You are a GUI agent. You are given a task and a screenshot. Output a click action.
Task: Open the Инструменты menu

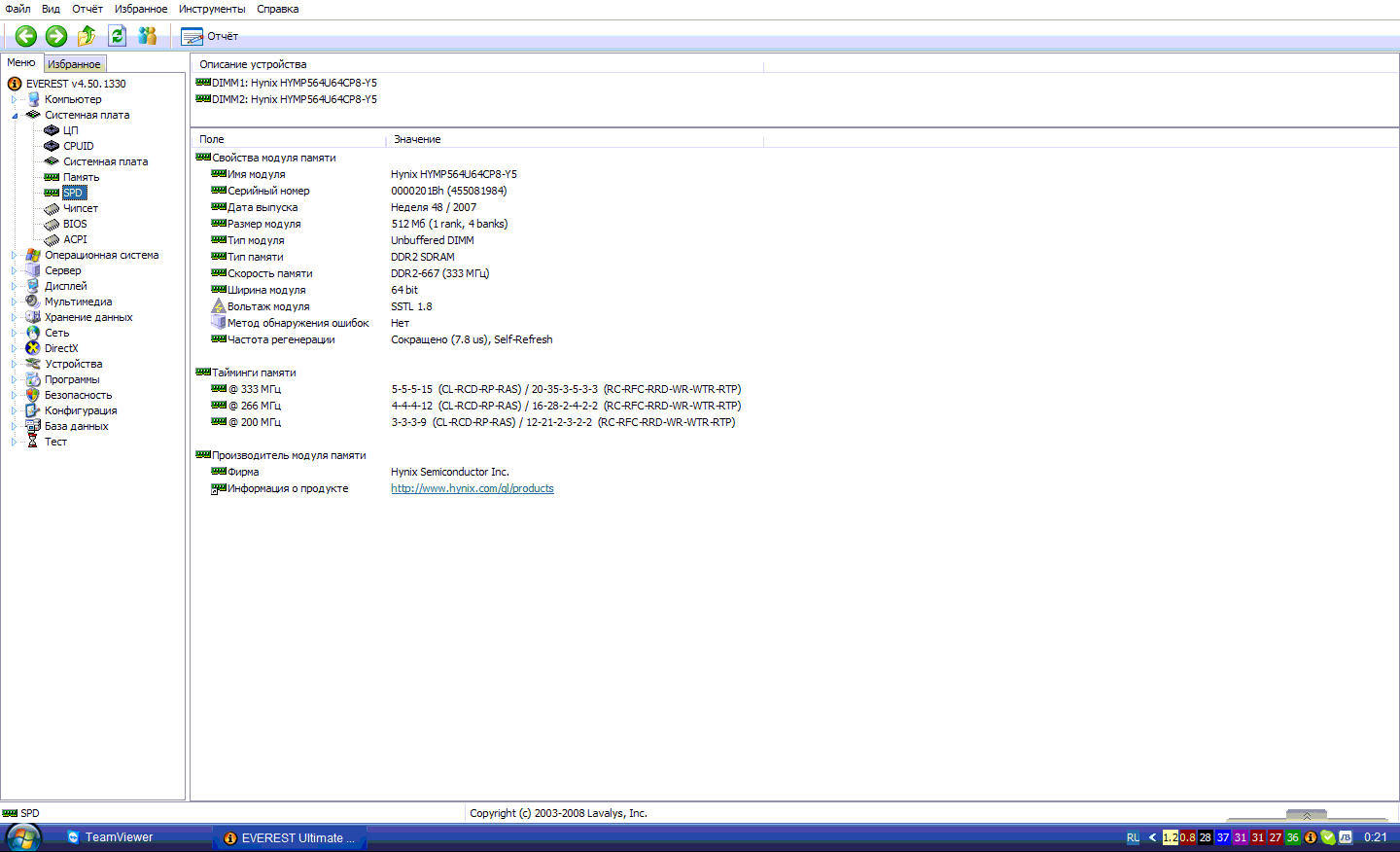(212, 9)
